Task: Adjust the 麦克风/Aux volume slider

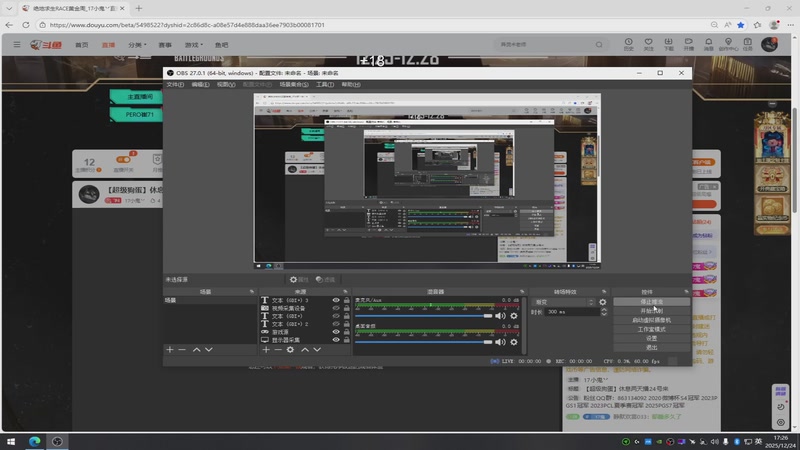Action: point(424,316)
